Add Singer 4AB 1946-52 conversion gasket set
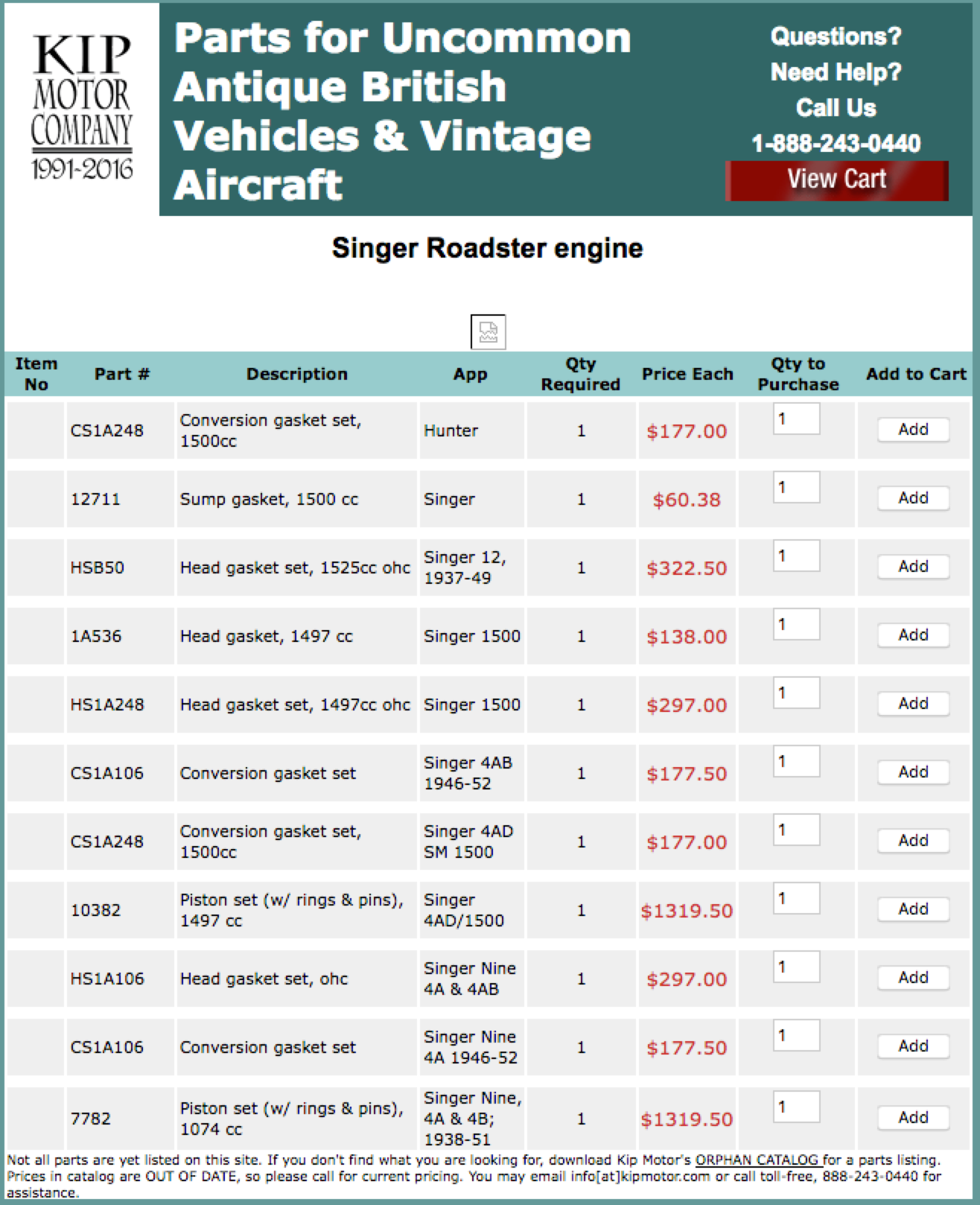This screenshot has width=980, height=1205. (x=913, y=772)
